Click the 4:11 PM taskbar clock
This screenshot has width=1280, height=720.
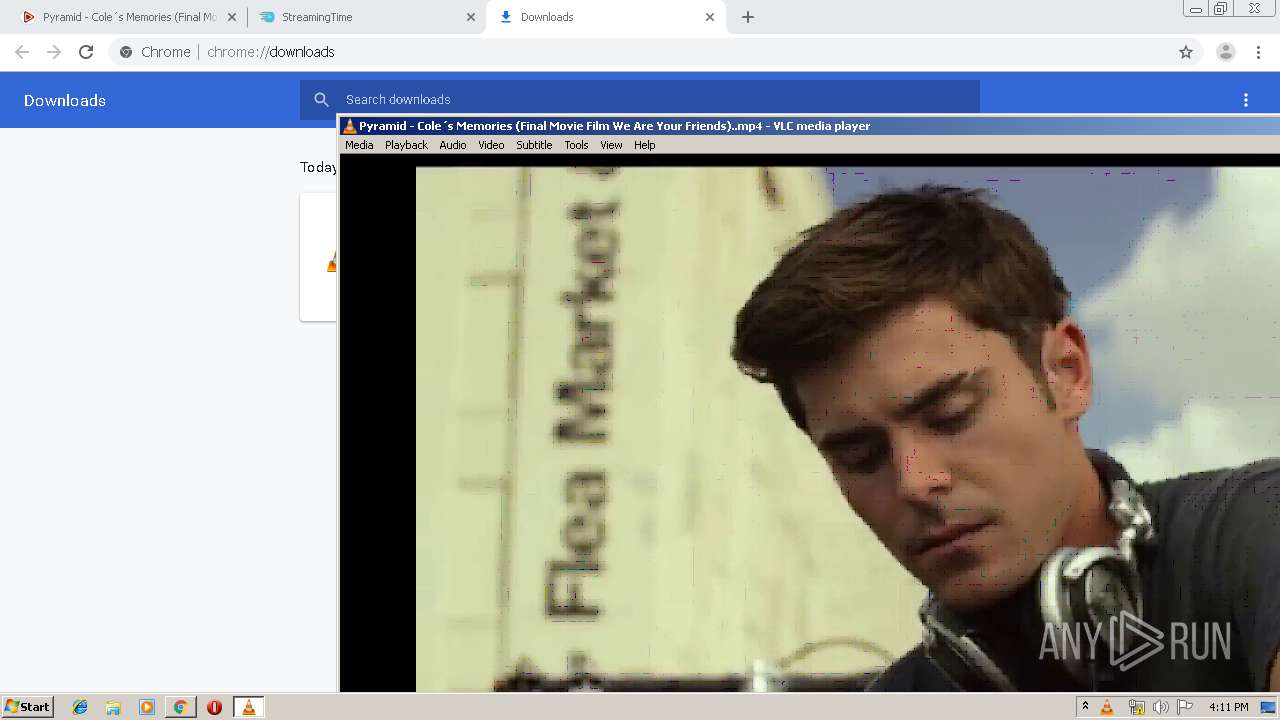(x=1228, y=707)
